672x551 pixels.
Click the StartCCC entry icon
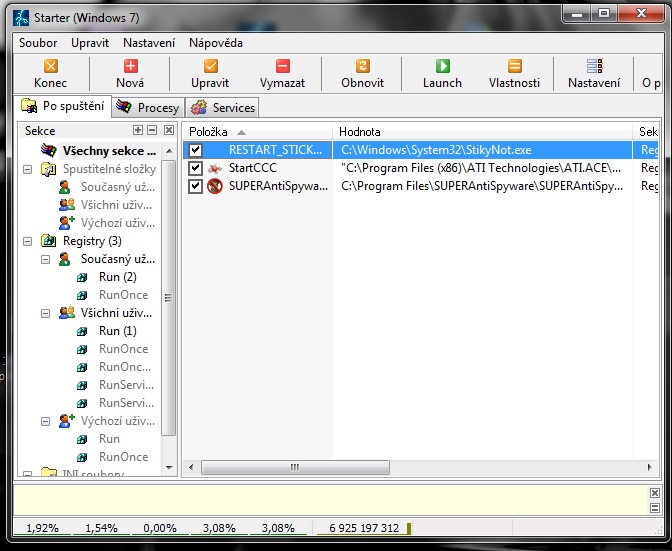click(215, 168)
